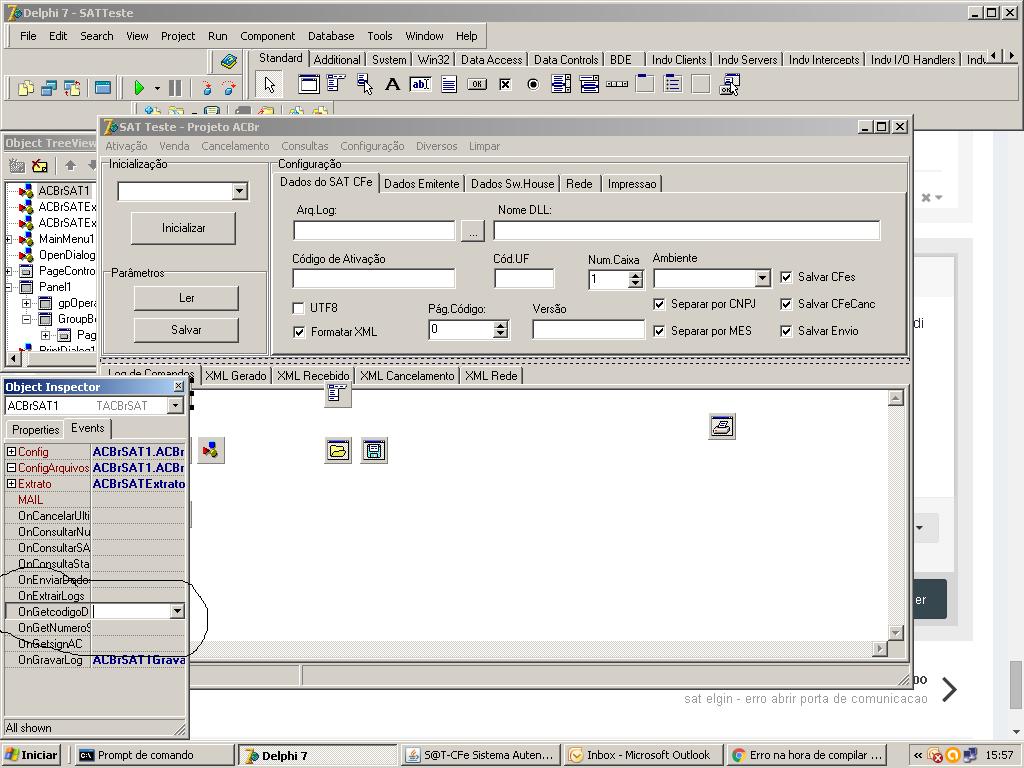Switch to the Properties tab in Object Inspector
The image size is (1024, 768).
(36, 430)
